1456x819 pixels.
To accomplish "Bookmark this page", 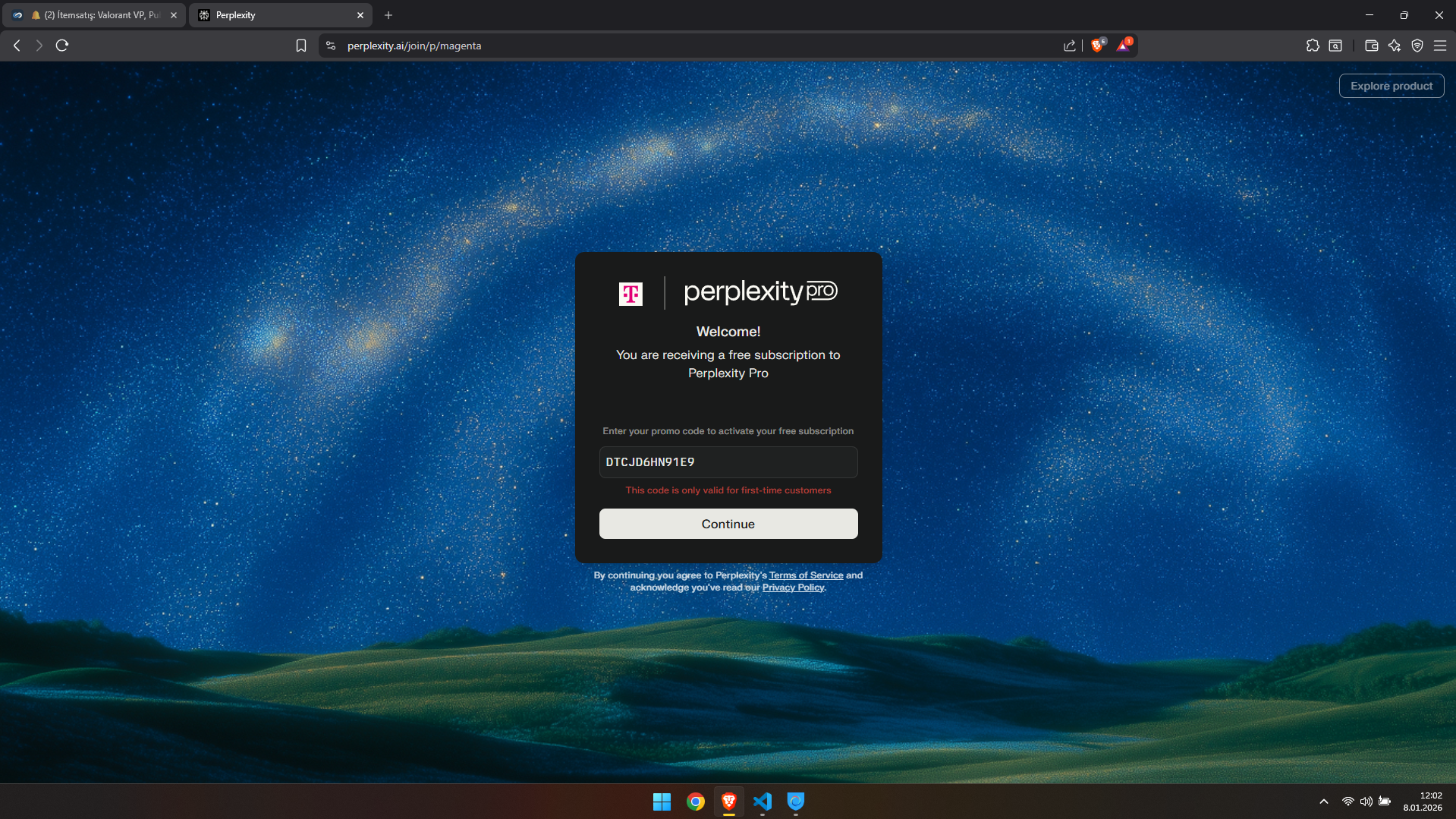I will point(301,46).
